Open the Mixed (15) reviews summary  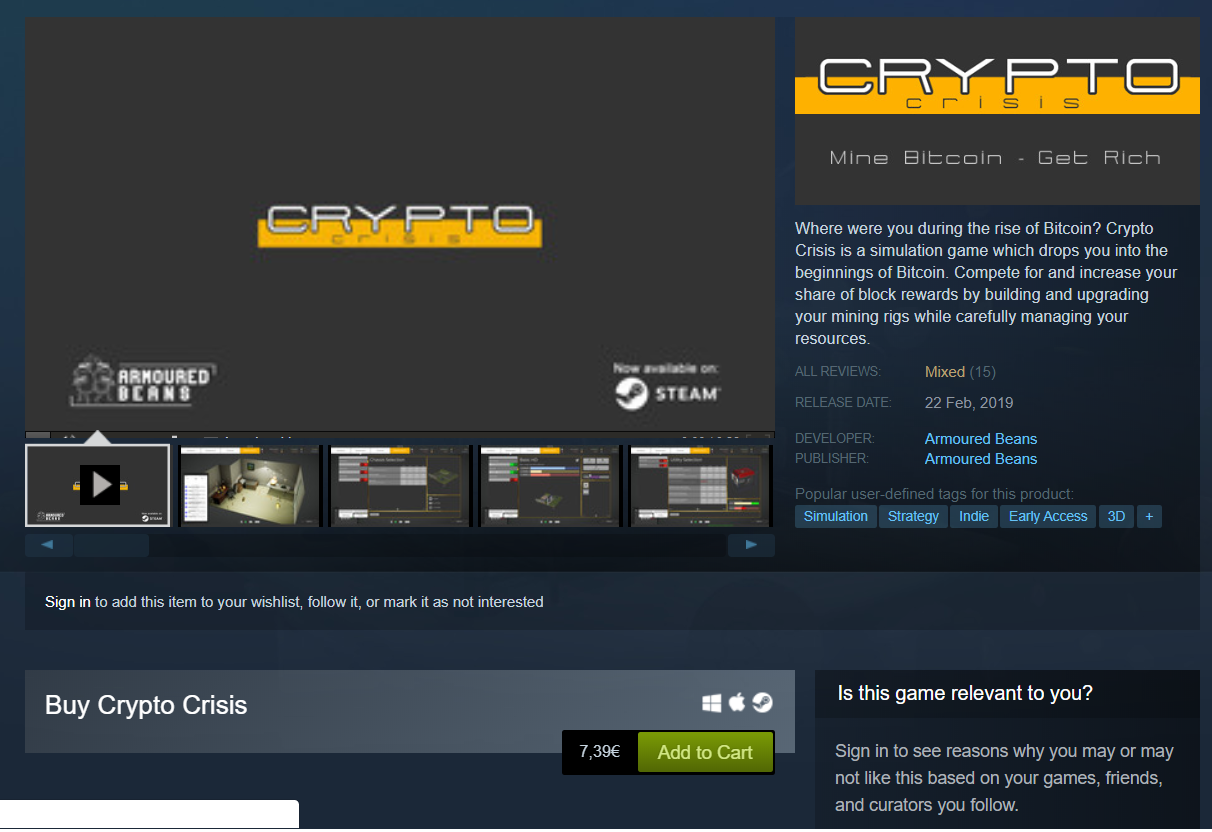coord(960,372)
